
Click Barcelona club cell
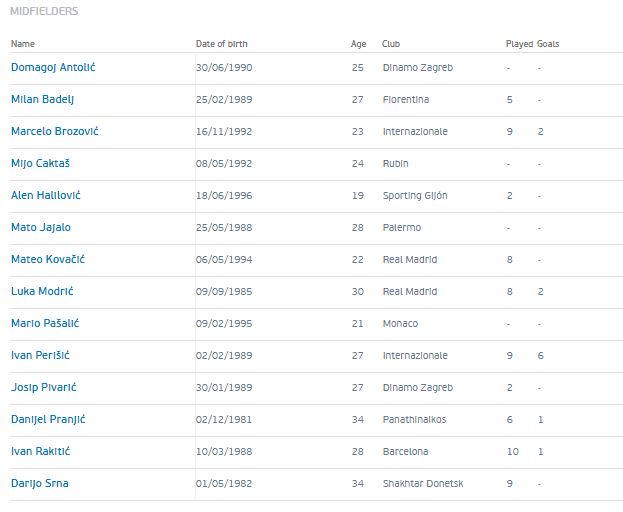pyautogui.click(x=405, y=452)
